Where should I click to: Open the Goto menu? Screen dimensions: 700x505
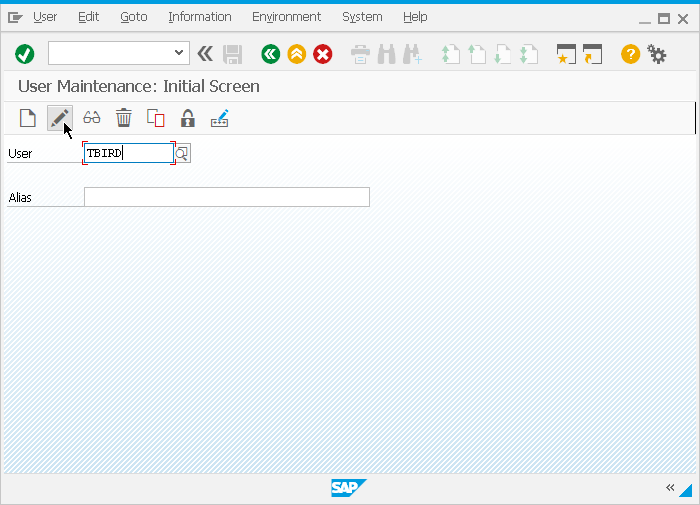tap(134, 17)
